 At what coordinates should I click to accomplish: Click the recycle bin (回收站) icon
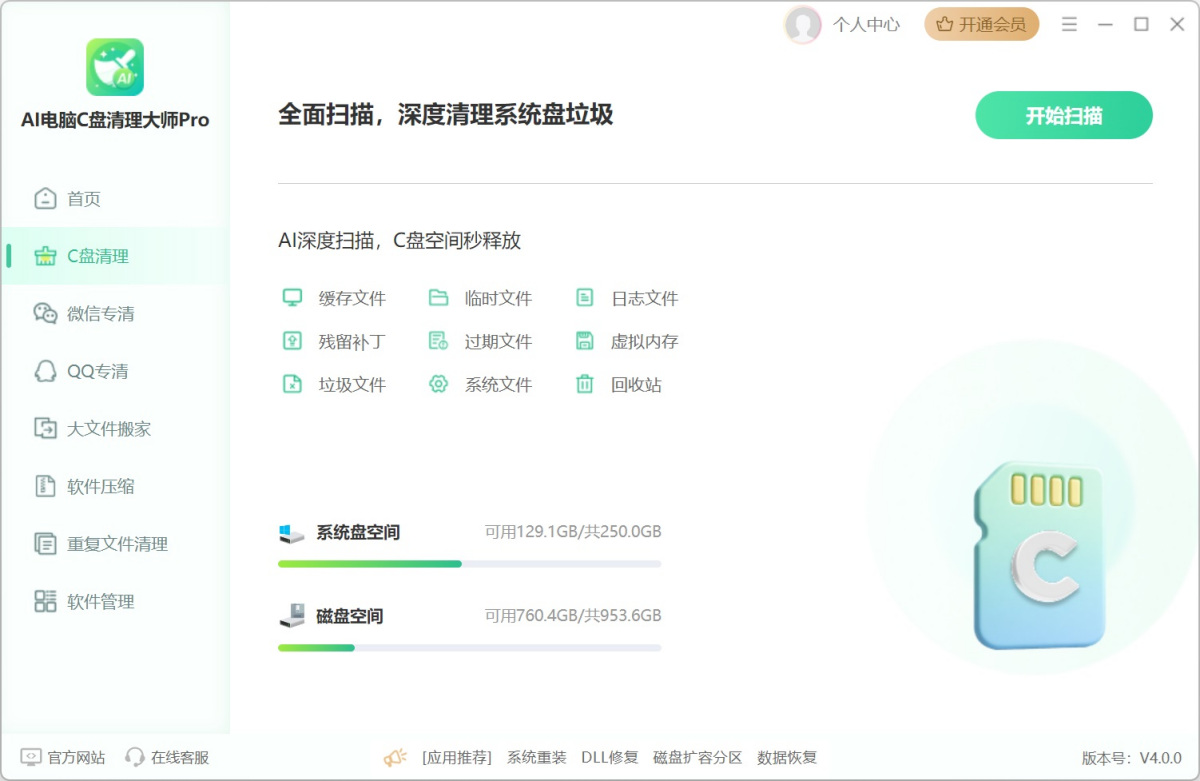pos(585,384)
